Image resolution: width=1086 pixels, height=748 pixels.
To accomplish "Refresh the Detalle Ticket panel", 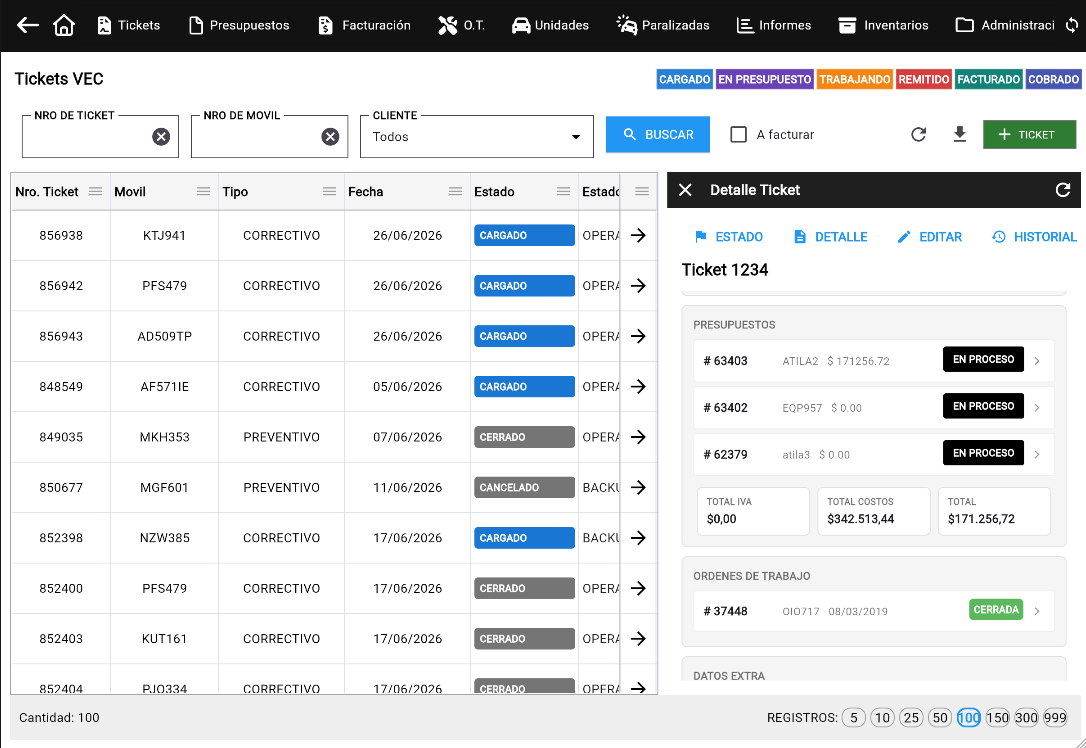I will [1063, 190].
